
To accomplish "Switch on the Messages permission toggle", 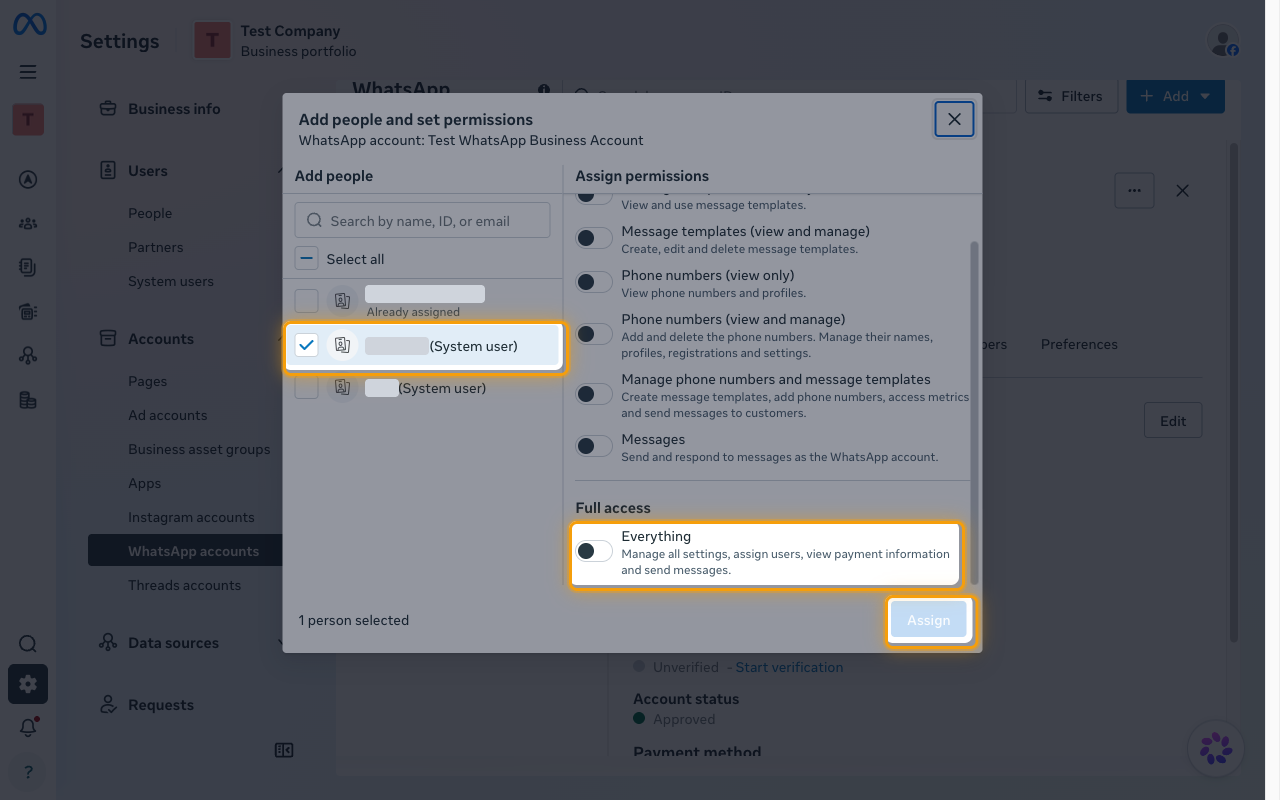I will click(x=594, y=446).
